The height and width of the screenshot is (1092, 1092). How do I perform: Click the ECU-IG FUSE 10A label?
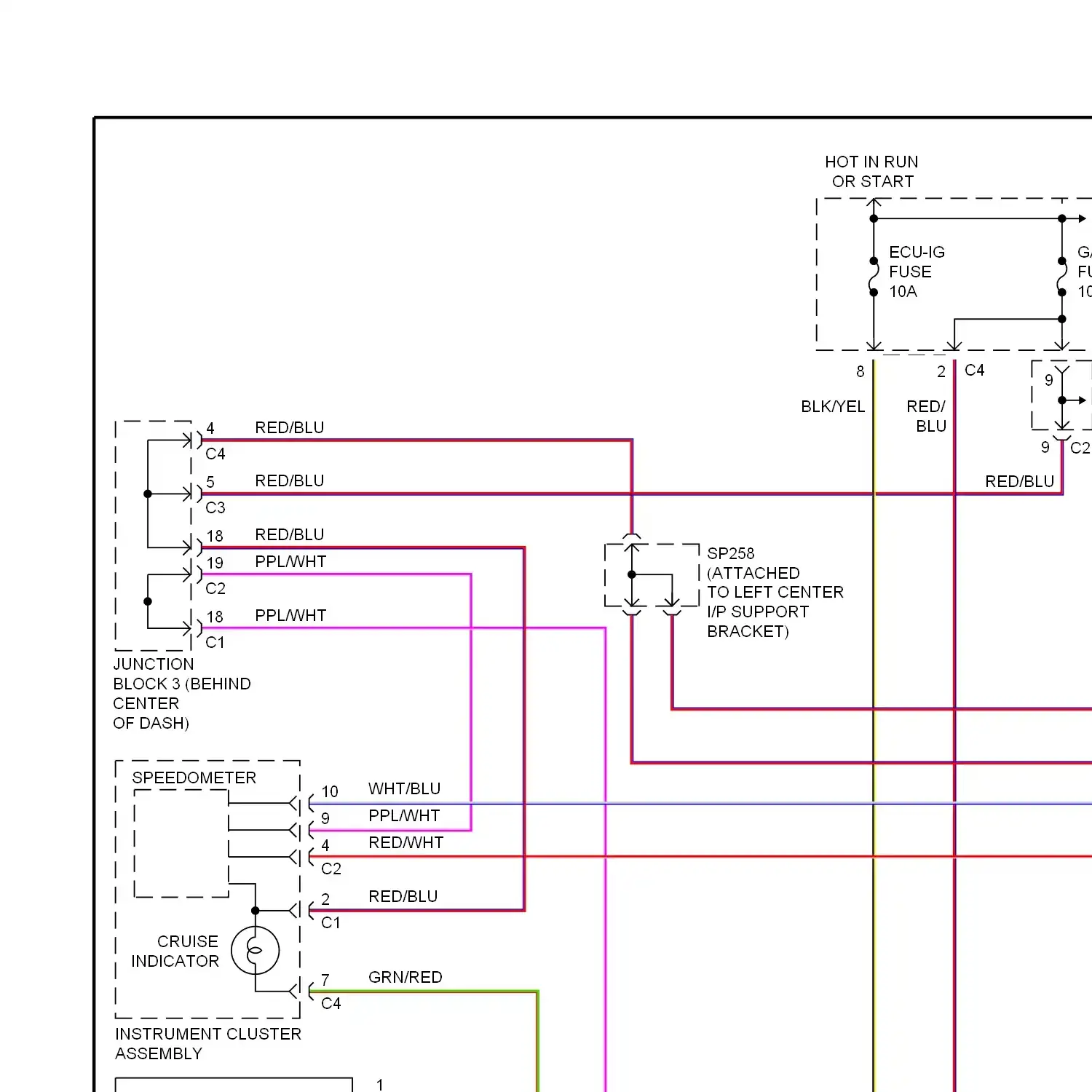[x=917, y=272]
